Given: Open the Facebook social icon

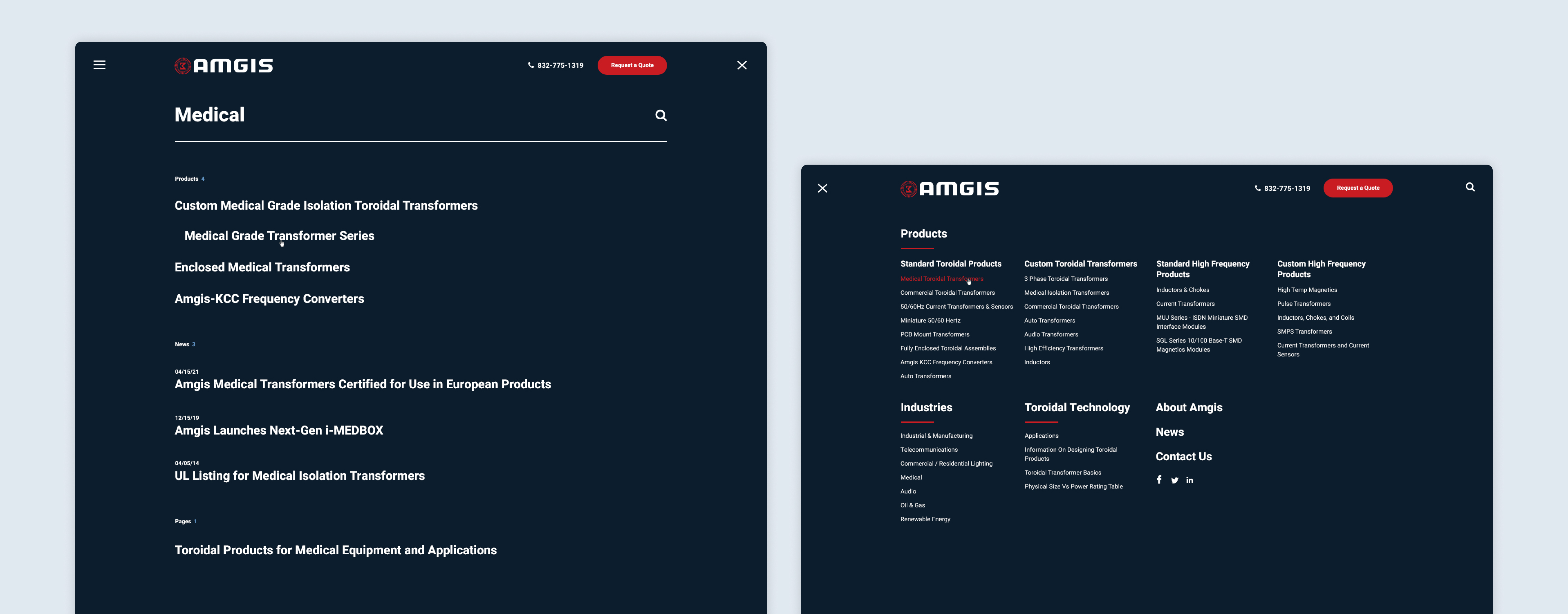Looking at the screenshot, I should click(x=1159, y=480).
